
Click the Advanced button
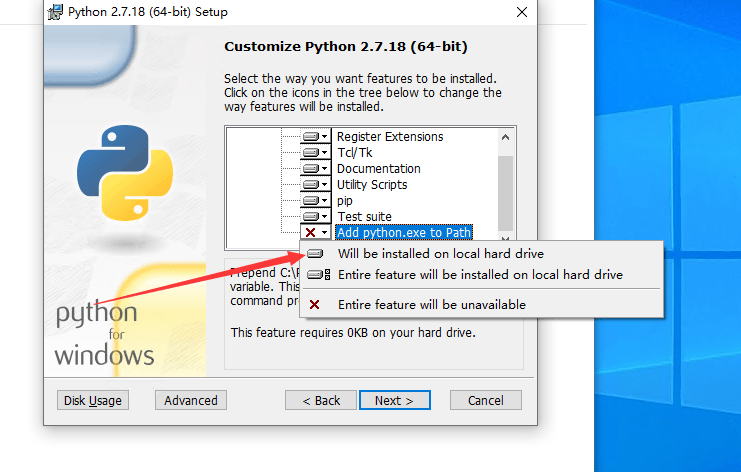191,400
